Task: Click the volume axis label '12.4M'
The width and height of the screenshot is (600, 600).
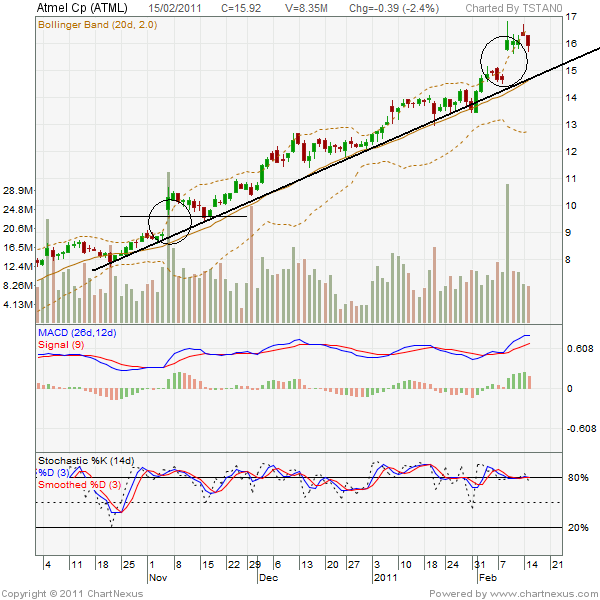Action: 18,266
